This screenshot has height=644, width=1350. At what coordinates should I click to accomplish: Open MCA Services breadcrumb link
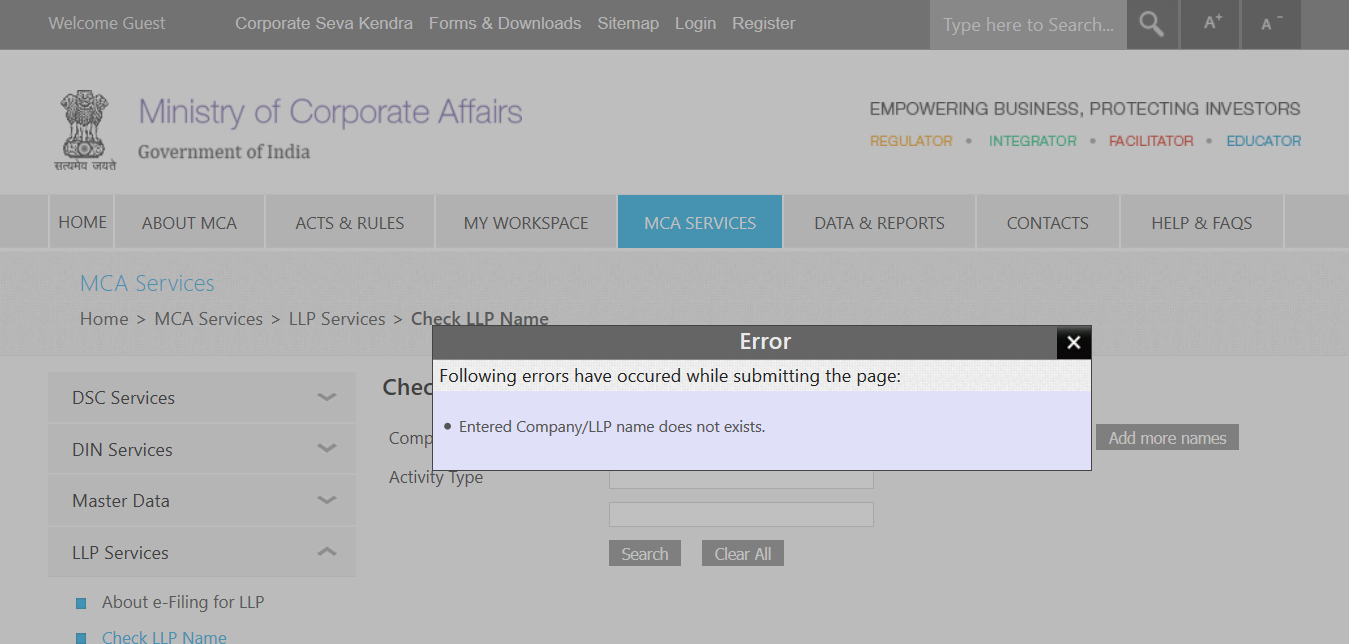(209, 319)
